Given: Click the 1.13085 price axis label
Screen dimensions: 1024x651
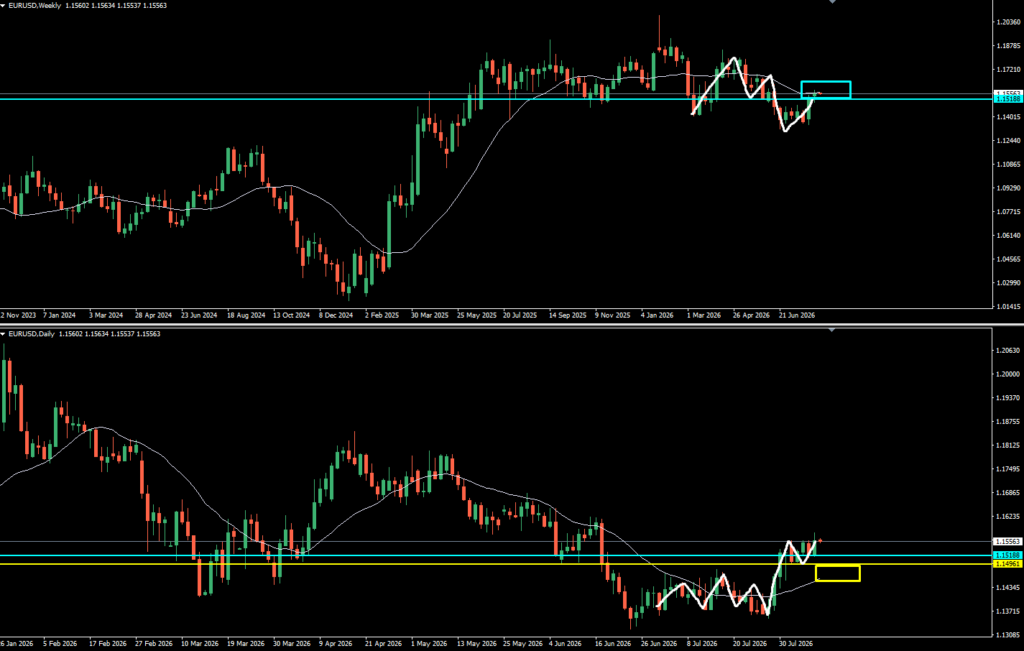Looking at the screenshot, I should pos(1008,635).
